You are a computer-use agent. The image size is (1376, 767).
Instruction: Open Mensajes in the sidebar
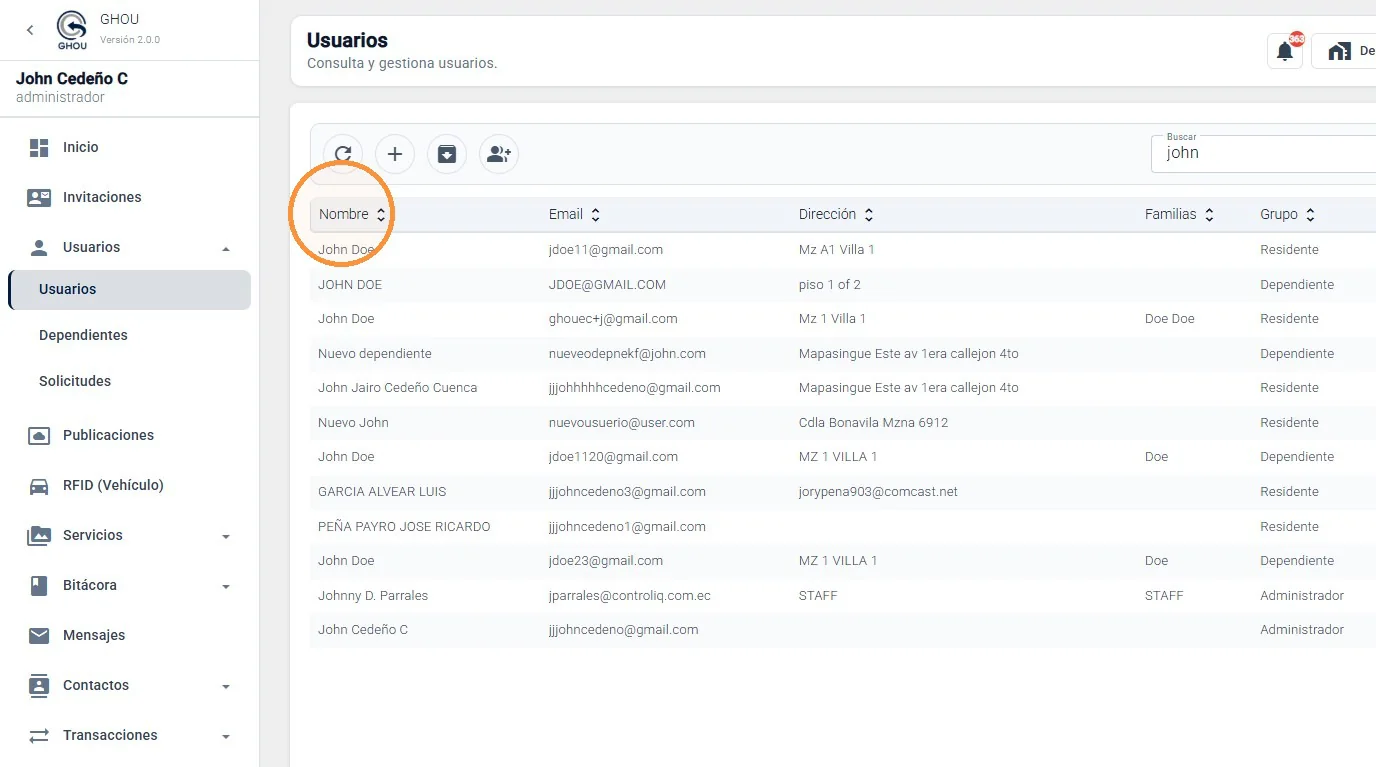(x=129, y=635)
